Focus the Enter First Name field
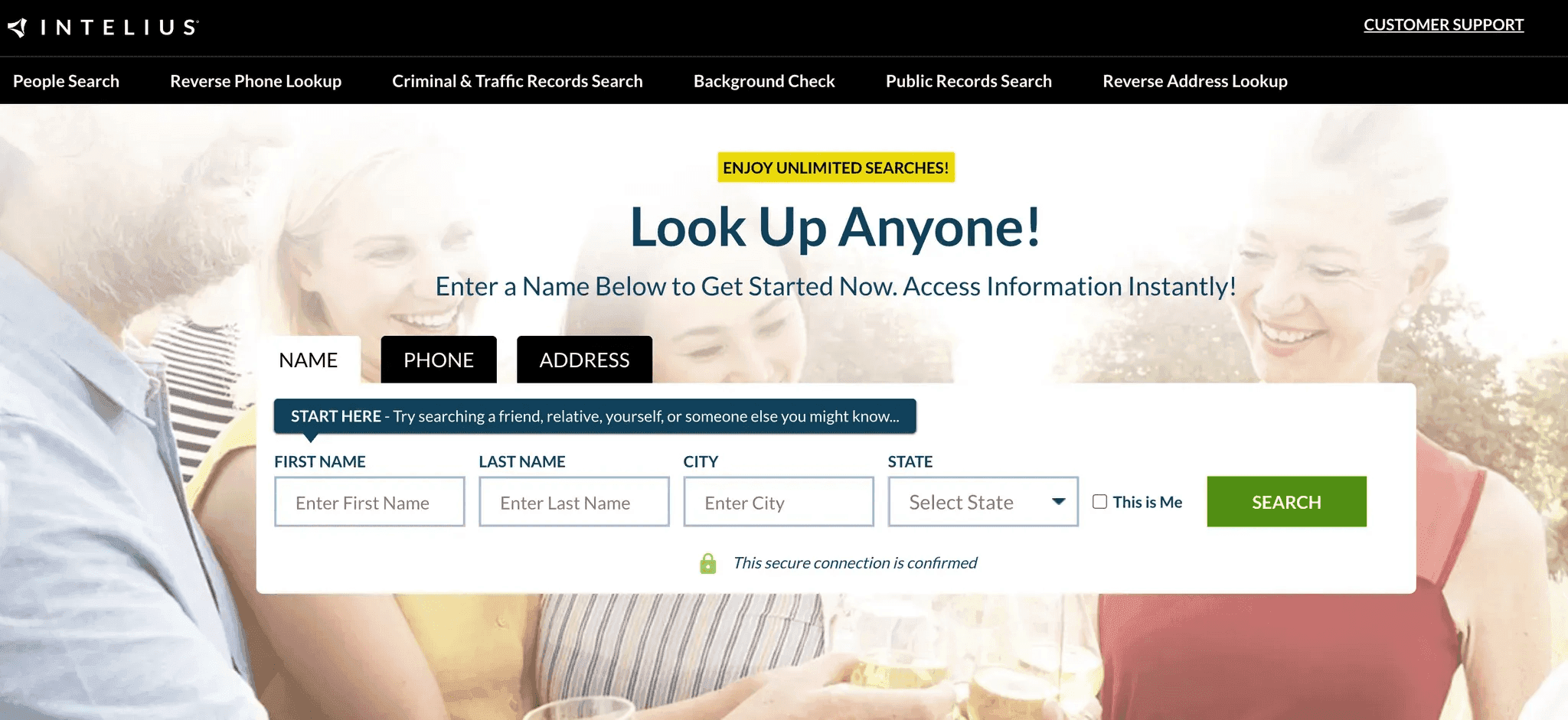 pyautogui.click(x=370, y=502)
